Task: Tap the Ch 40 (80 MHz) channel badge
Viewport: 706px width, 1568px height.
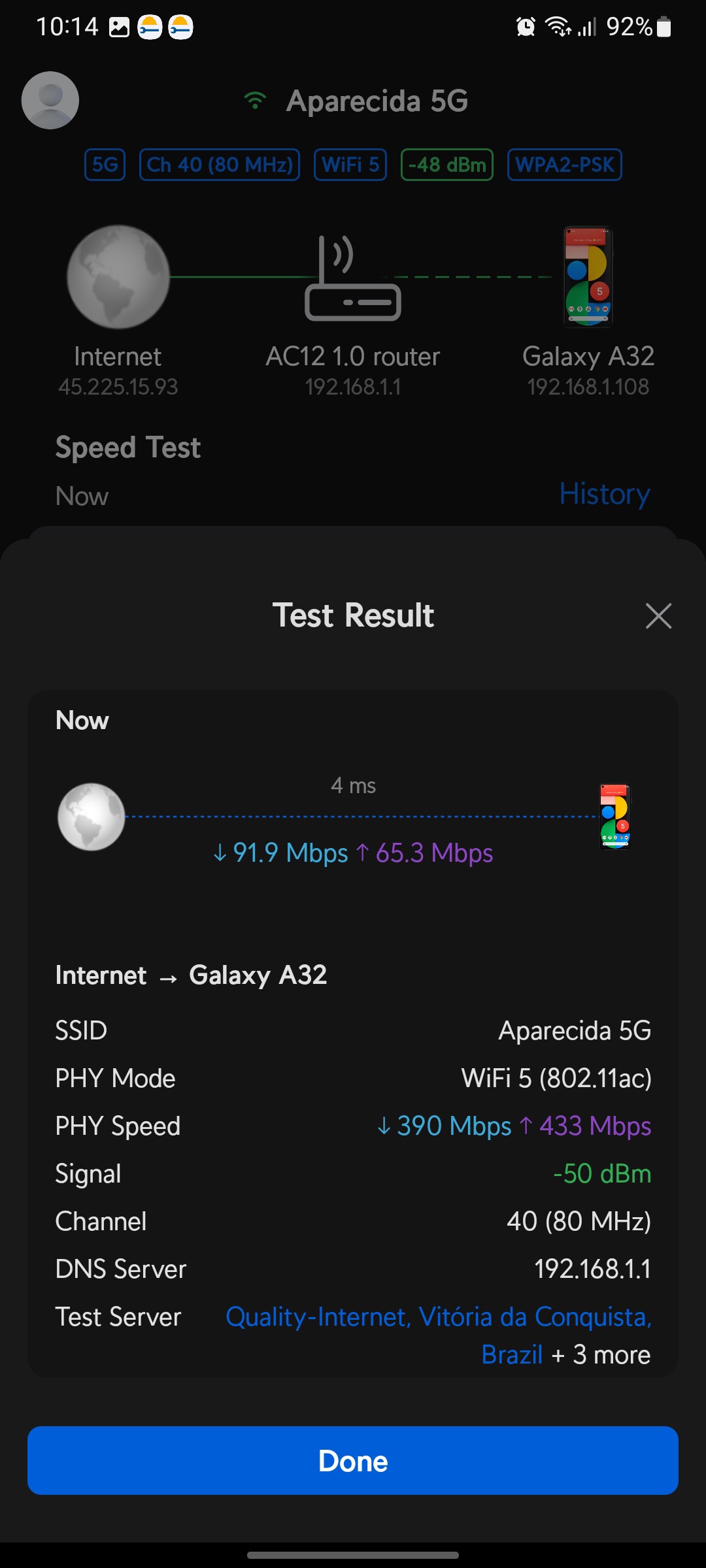Action: (220, 165)
